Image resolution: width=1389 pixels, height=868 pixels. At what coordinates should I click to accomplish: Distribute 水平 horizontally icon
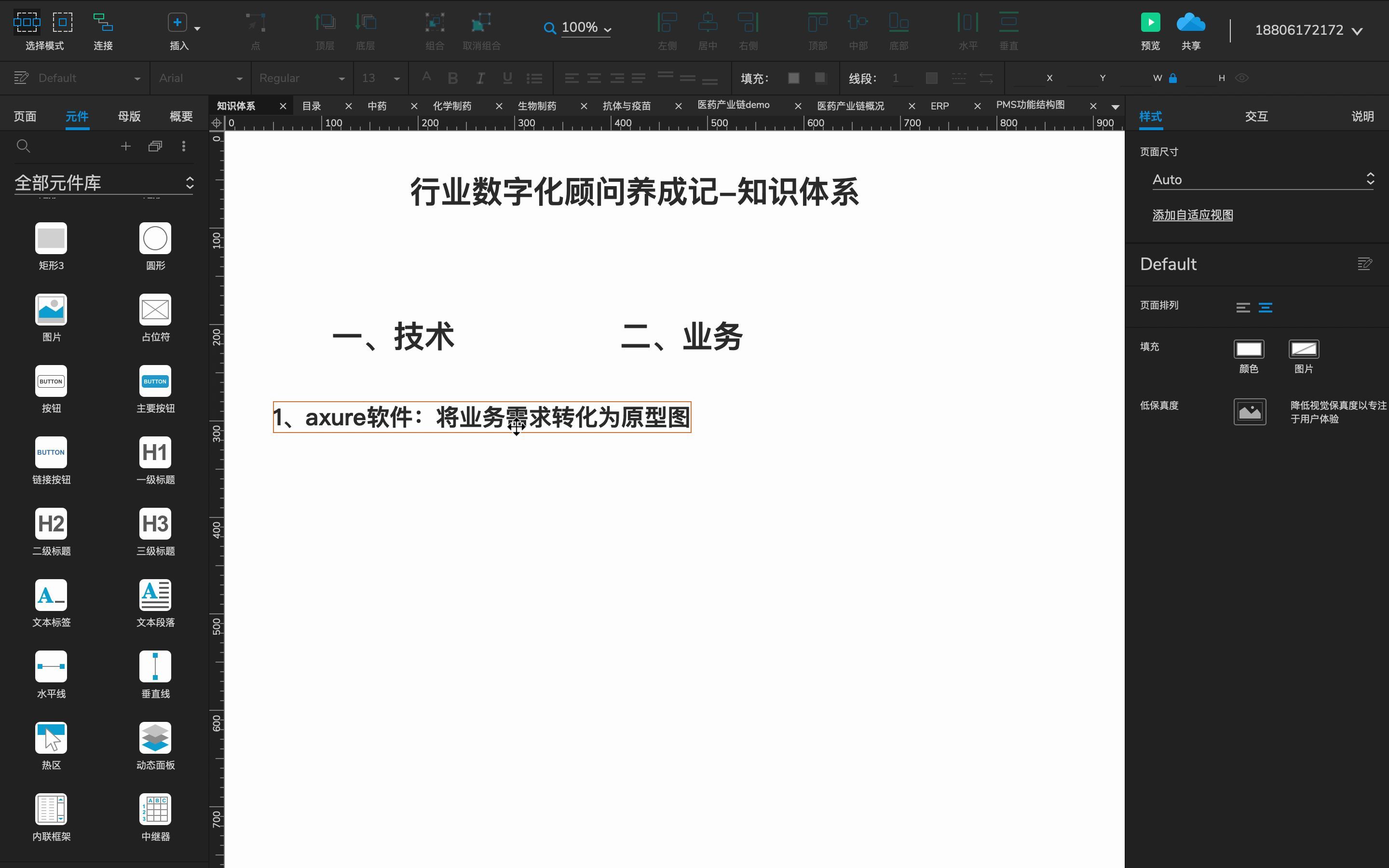[967, 22]
